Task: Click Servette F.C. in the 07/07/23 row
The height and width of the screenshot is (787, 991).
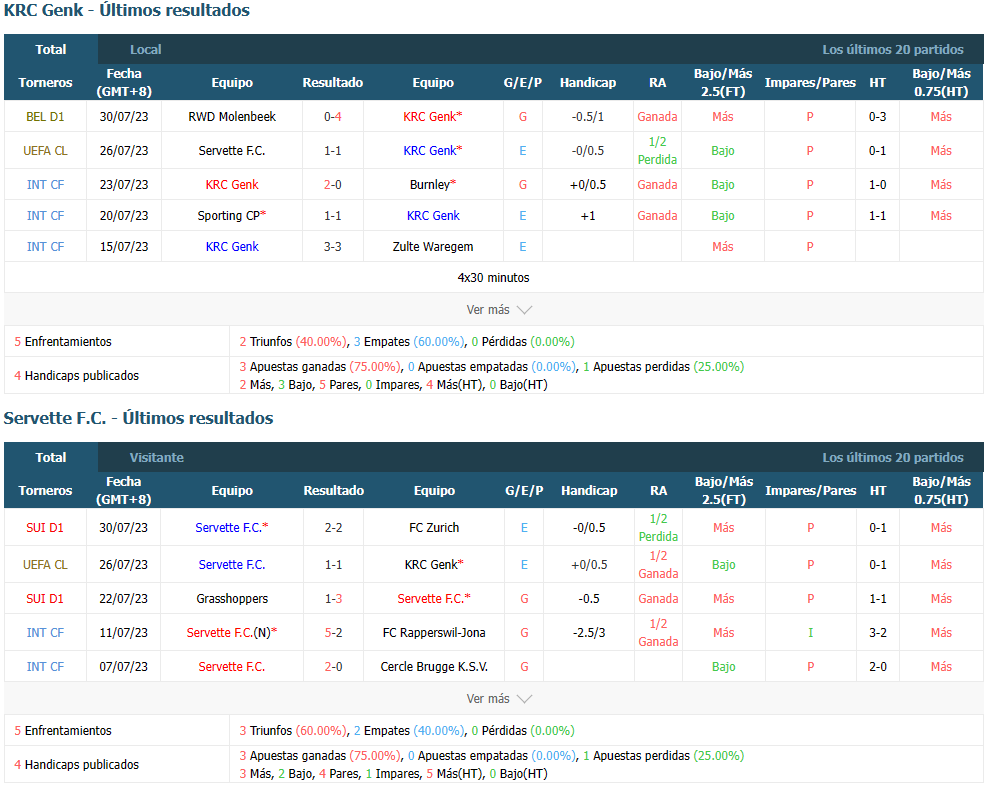Action: pyautogui.click(x=232, y=666)
